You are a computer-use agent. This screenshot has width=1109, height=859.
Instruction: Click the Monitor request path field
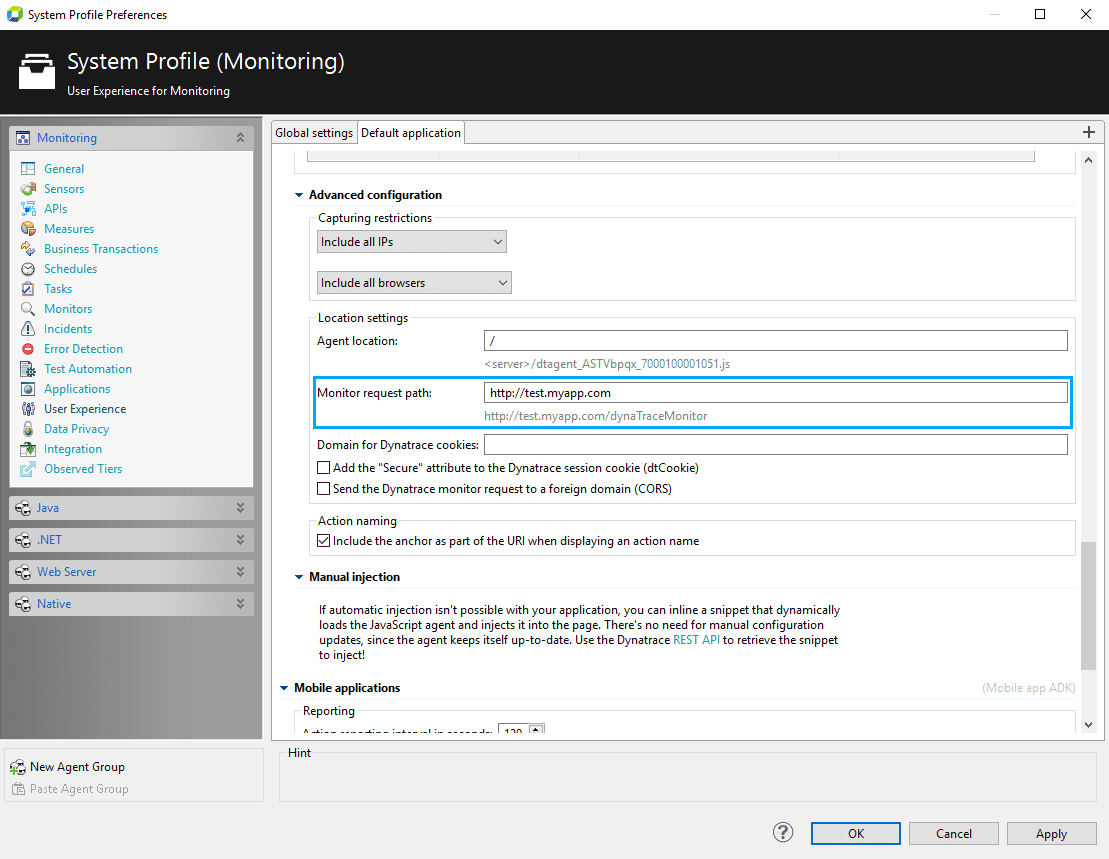(x=776, y=393)
